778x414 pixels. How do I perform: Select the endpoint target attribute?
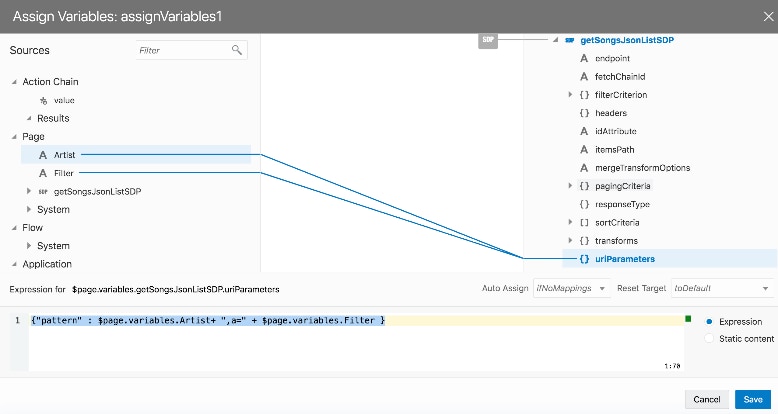[612, 59]
